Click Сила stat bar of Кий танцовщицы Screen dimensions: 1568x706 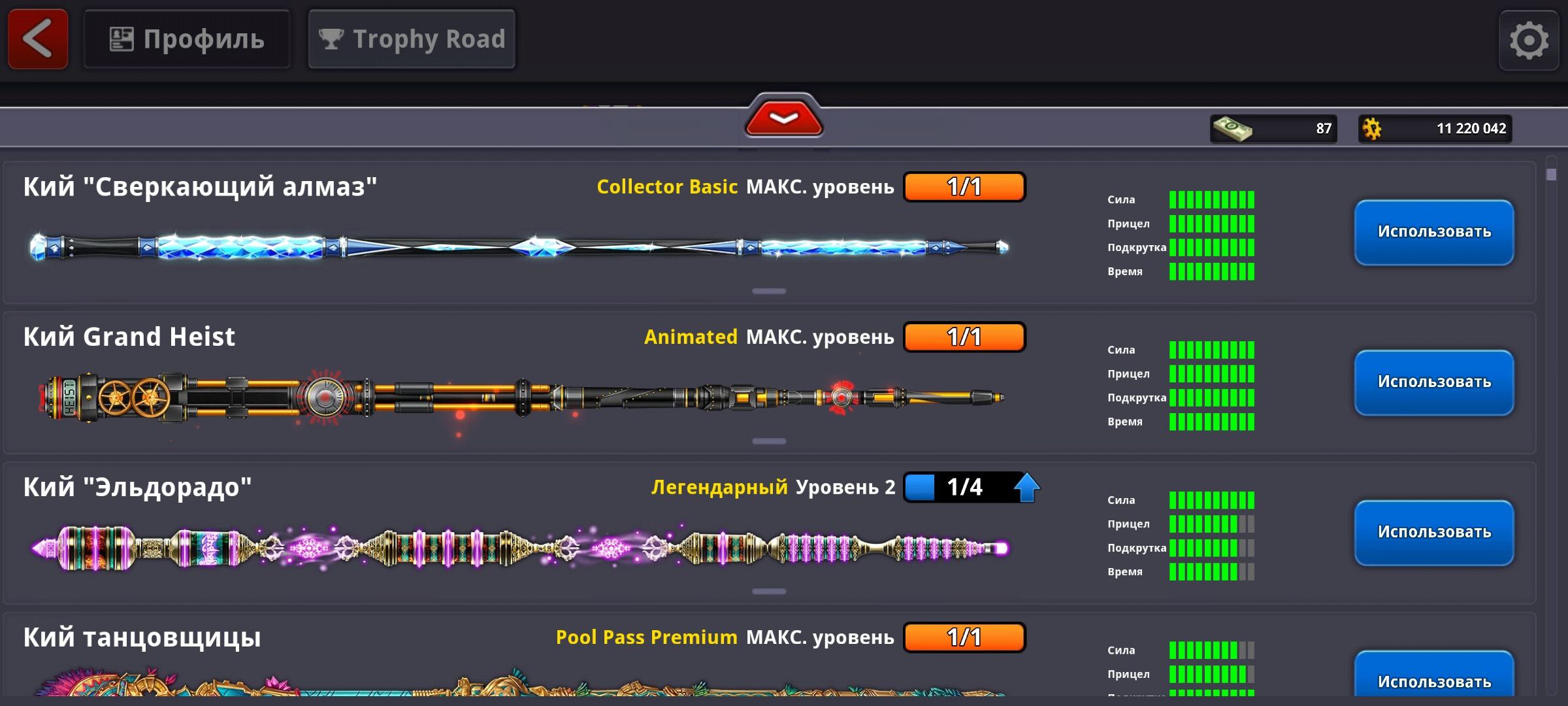point(1212,650)
